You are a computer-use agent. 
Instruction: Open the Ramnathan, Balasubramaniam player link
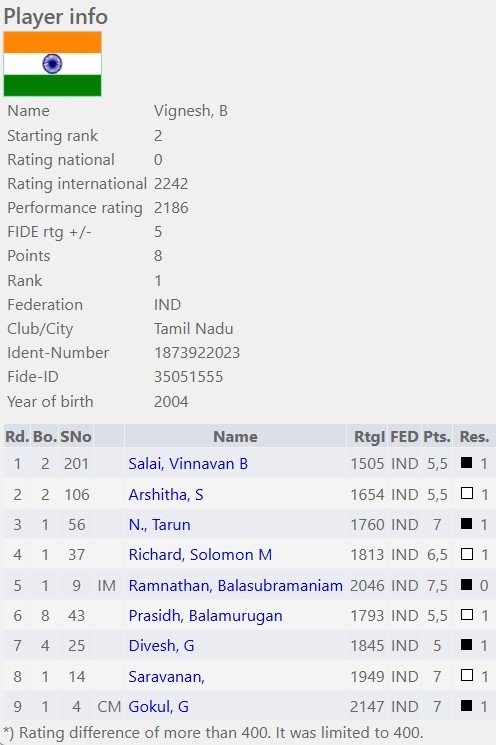236,585
